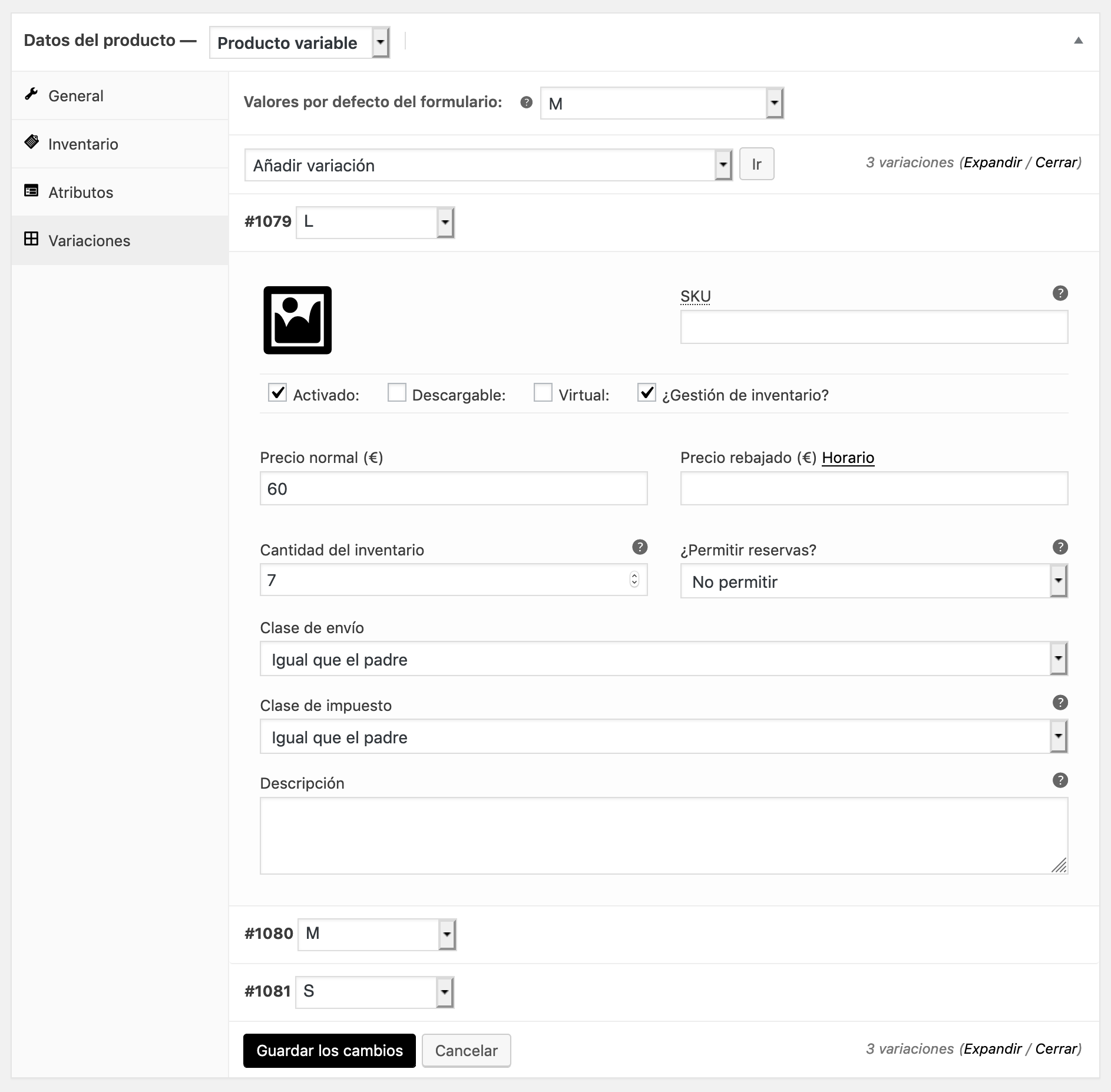Click help icon for Cantidad del inventario
The image size is (1111, 1092).
pyautogui.click(x=639, y=547)
